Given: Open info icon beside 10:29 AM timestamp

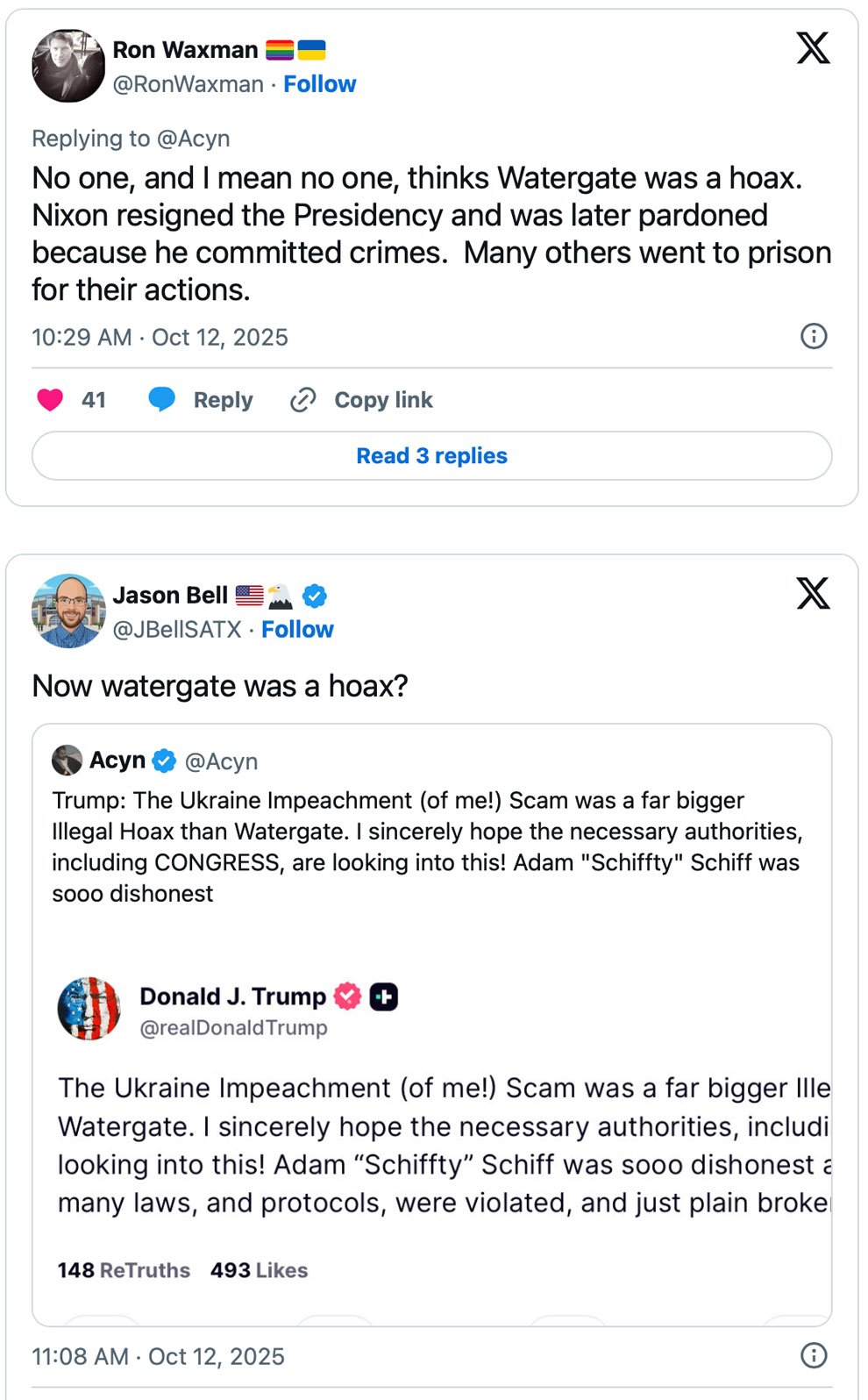Looking at the screenshot, I should pyautogui.click(x=814, y=336).
